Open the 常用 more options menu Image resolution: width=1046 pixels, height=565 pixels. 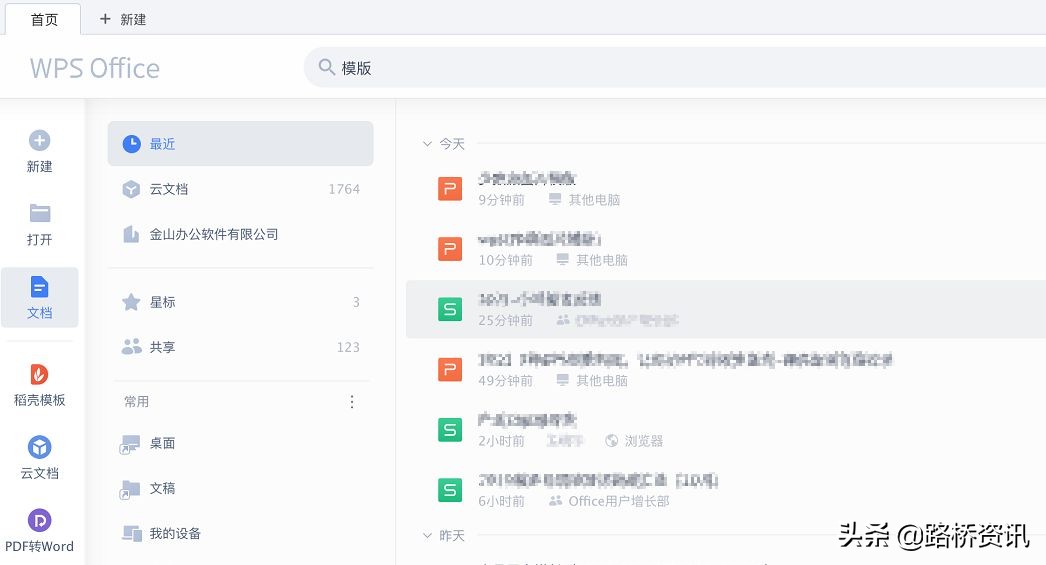(x=352, y=402)
